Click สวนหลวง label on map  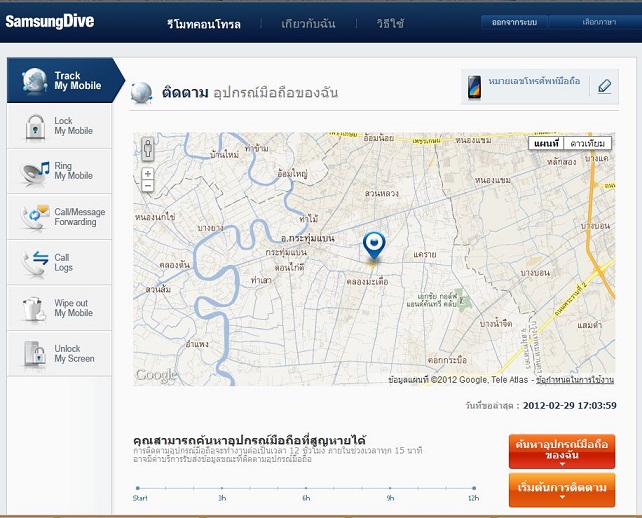(x=382, y=193)
